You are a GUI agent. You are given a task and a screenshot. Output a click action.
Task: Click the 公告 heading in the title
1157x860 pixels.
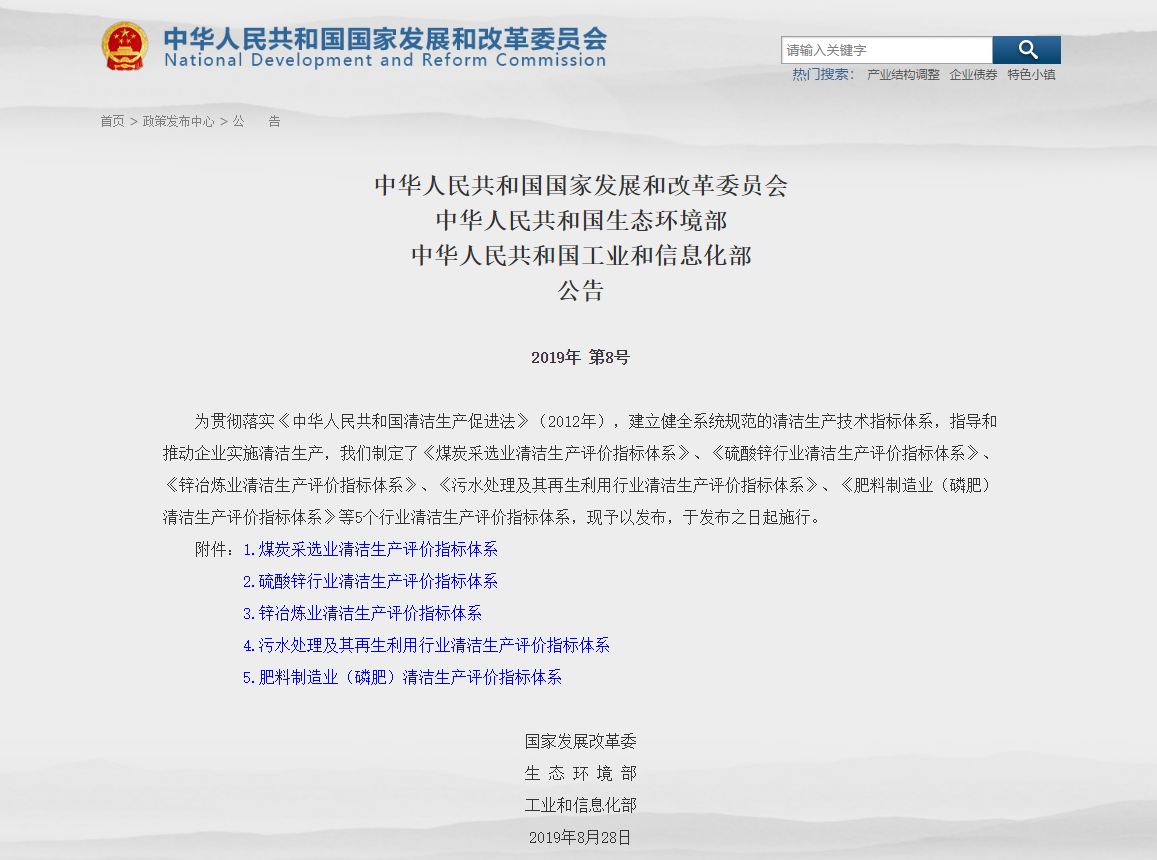[580, 291]
